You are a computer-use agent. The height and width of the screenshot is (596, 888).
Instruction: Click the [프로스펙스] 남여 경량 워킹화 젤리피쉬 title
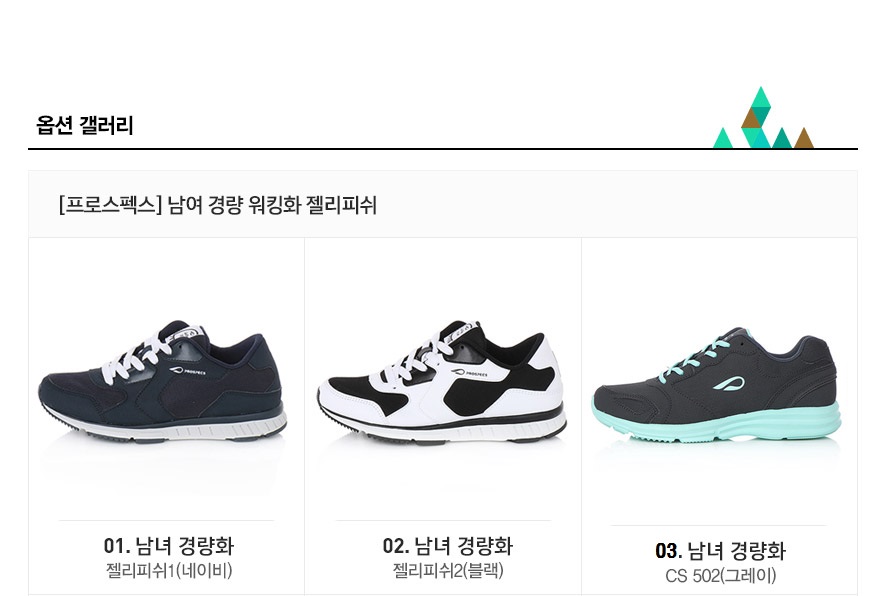217,205
